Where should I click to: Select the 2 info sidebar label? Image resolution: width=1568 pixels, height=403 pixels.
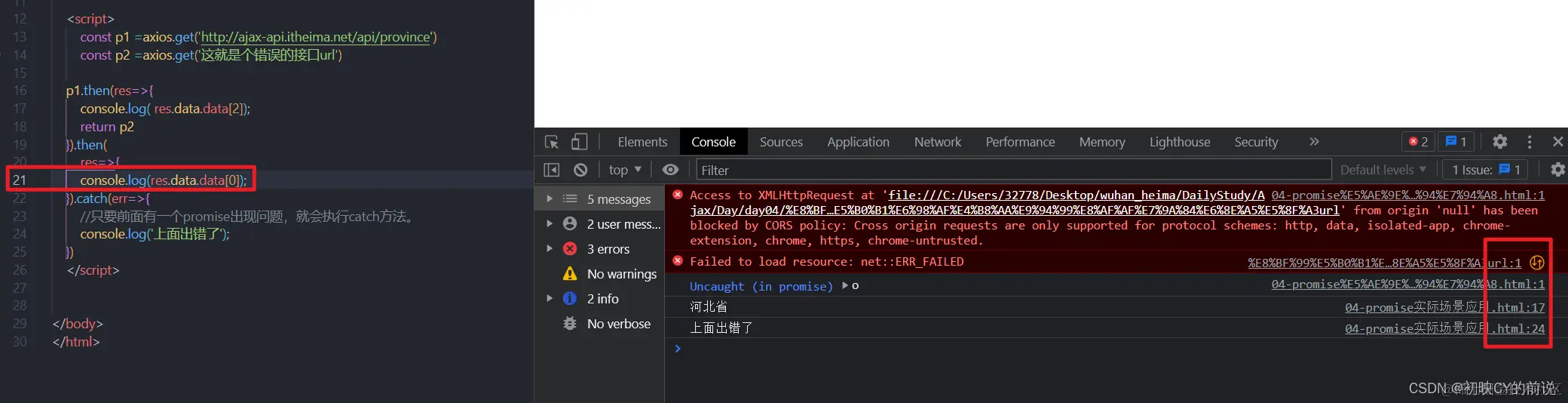coord(603,299)
